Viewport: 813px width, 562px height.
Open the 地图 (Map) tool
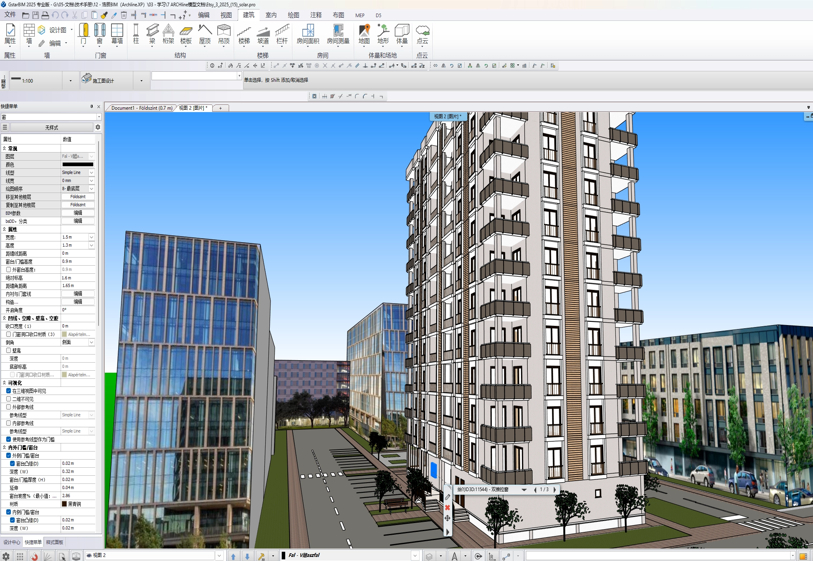[365, 34]
